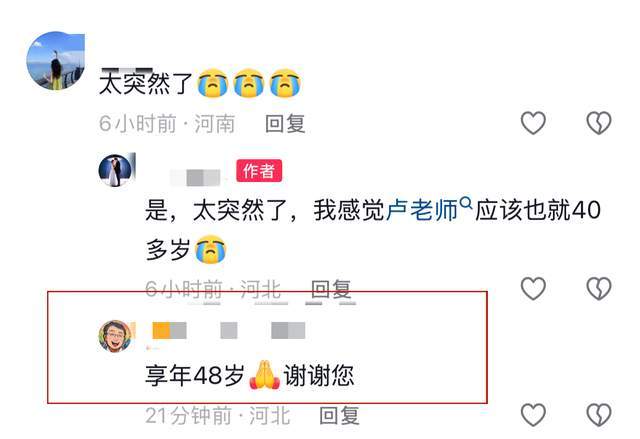The width and height of the screenshot is (640, 439).
Task: Tap the search magnifier after 卢老师
Action: [x=466, y=203]
